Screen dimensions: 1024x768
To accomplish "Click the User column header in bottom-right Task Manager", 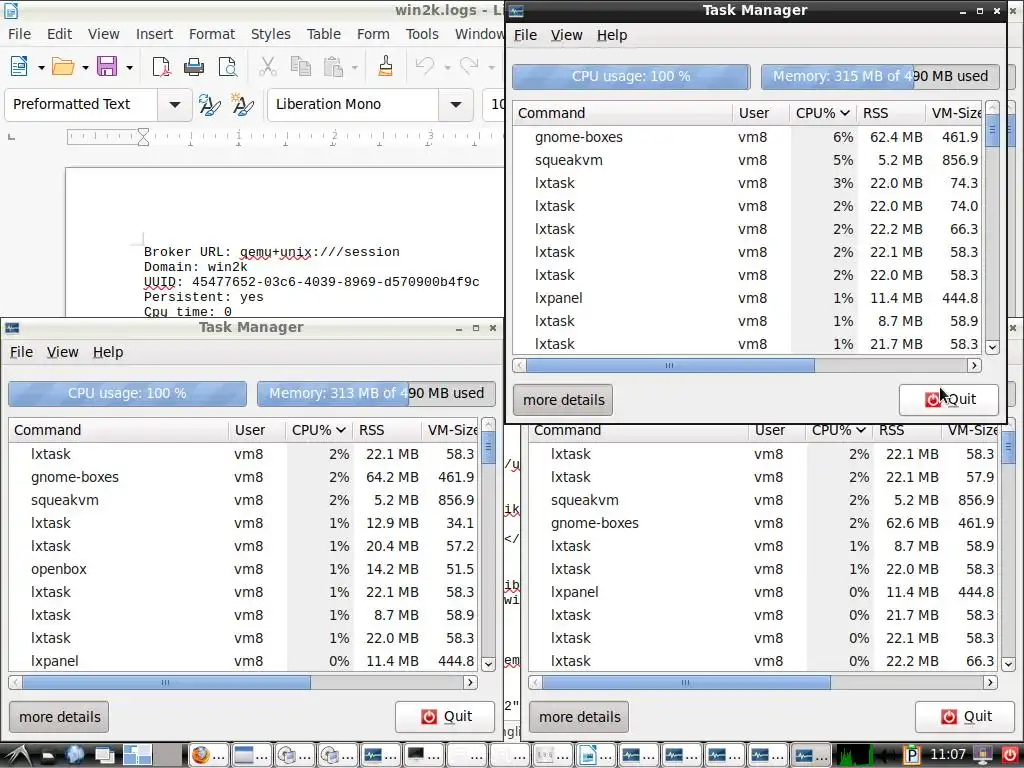I will click(x=777, y=430).
